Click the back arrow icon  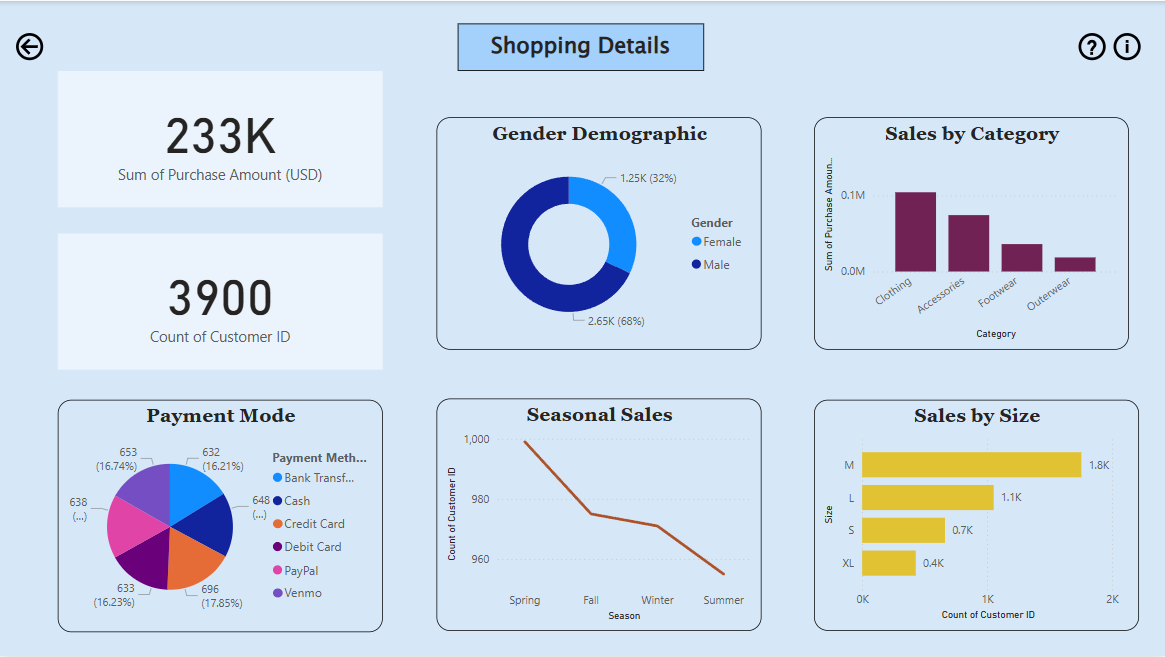click(30, 47)
